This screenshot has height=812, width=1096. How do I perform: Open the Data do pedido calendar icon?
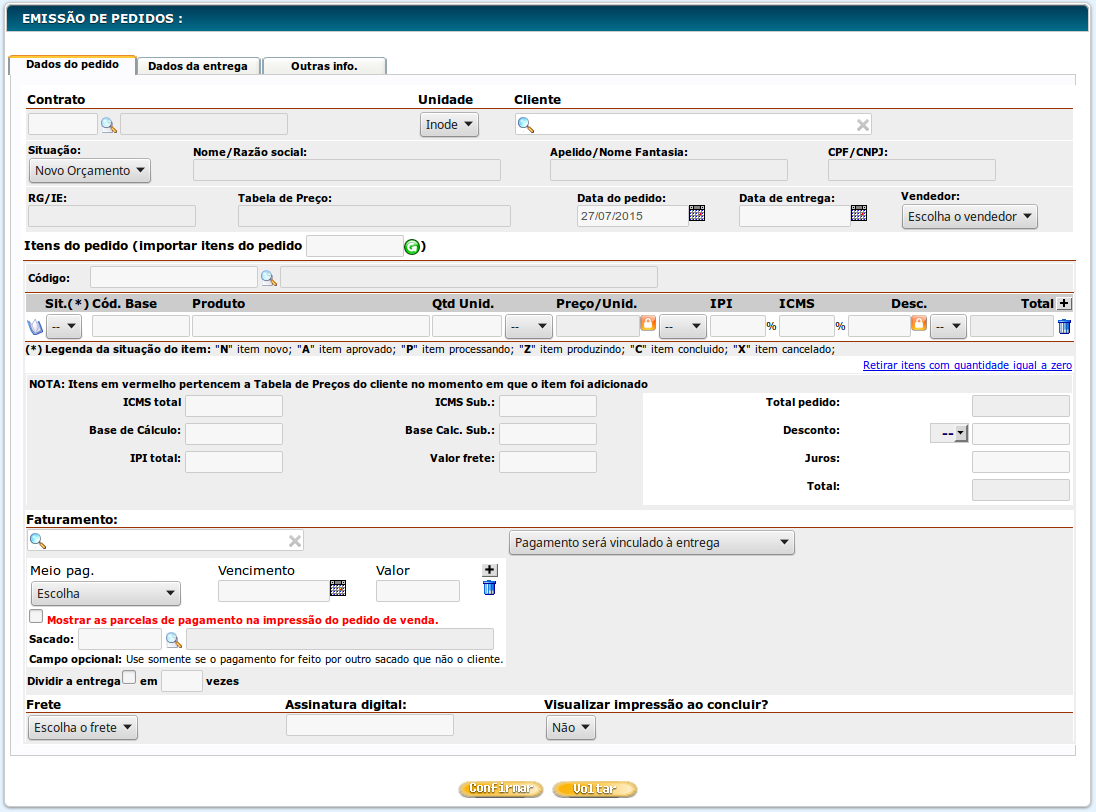697,213
